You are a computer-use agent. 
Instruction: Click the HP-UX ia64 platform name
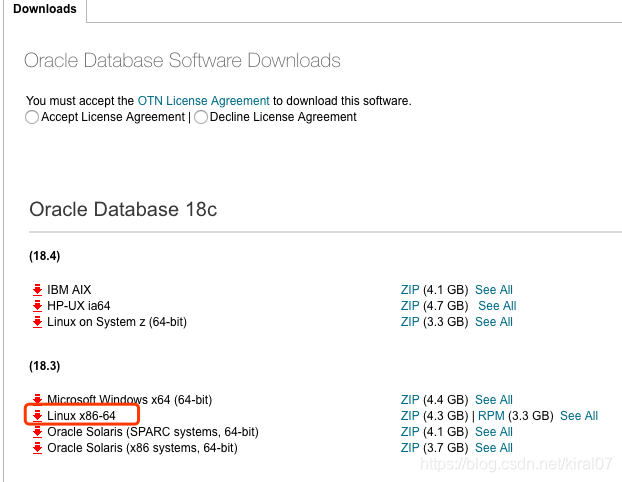pos(79,306)
